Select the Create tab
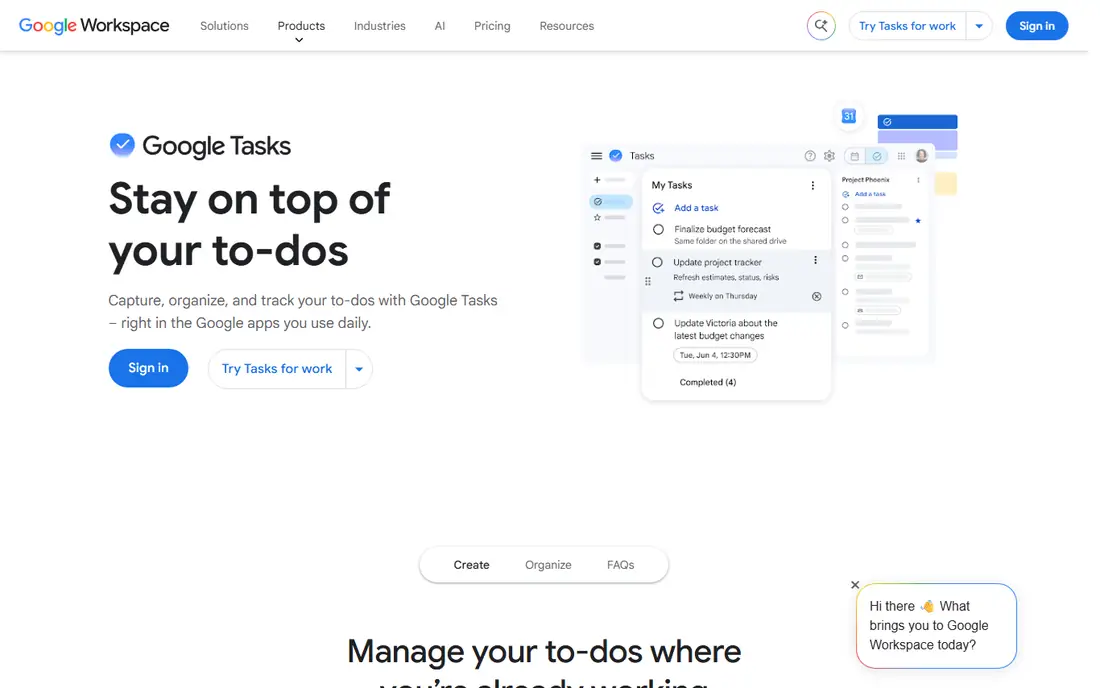This screenshot has width=1100, height=688. coord(471,565)
